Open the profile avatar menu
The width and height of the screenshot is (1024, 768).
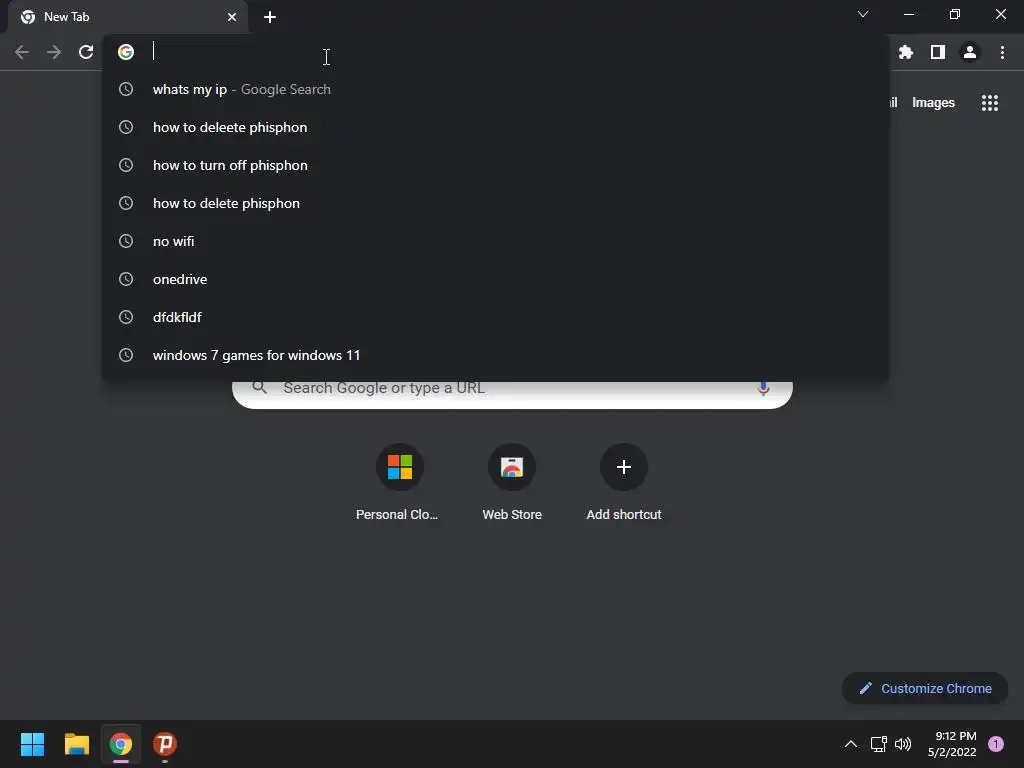pos(970,52)
